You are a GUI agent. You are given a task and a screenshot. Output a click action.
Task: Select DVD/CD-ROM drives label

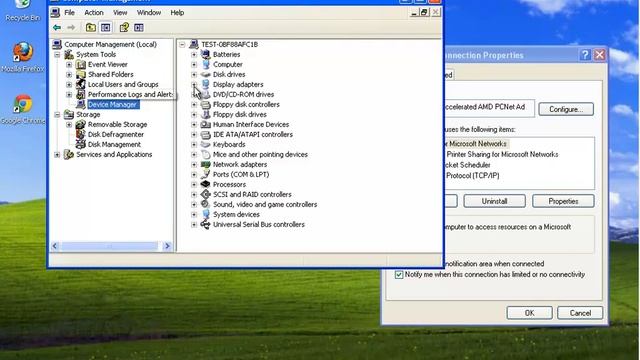pyautogui.click(x=243, y=94)
